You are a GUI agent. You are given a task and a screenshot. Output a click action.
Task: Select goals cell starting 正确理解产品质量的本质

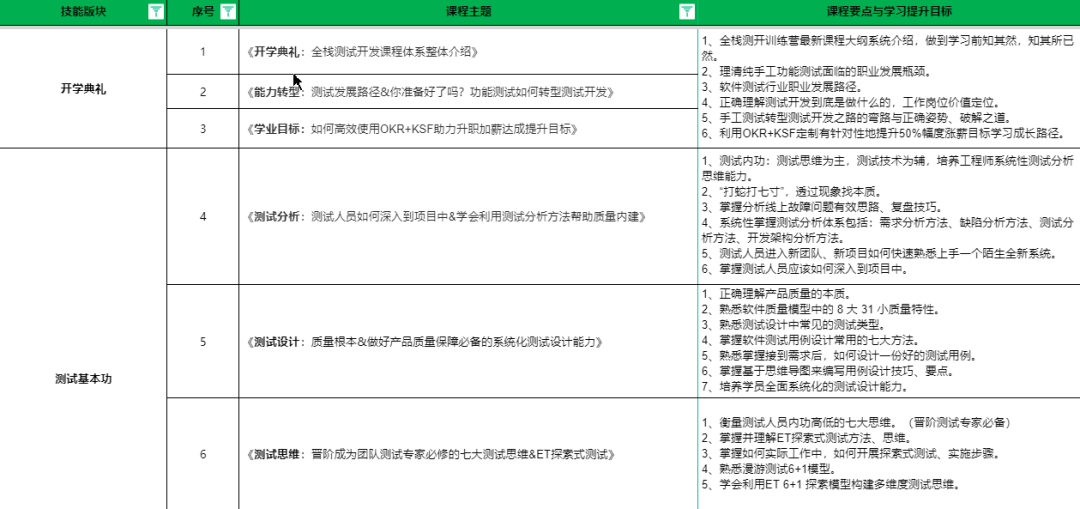889,341
